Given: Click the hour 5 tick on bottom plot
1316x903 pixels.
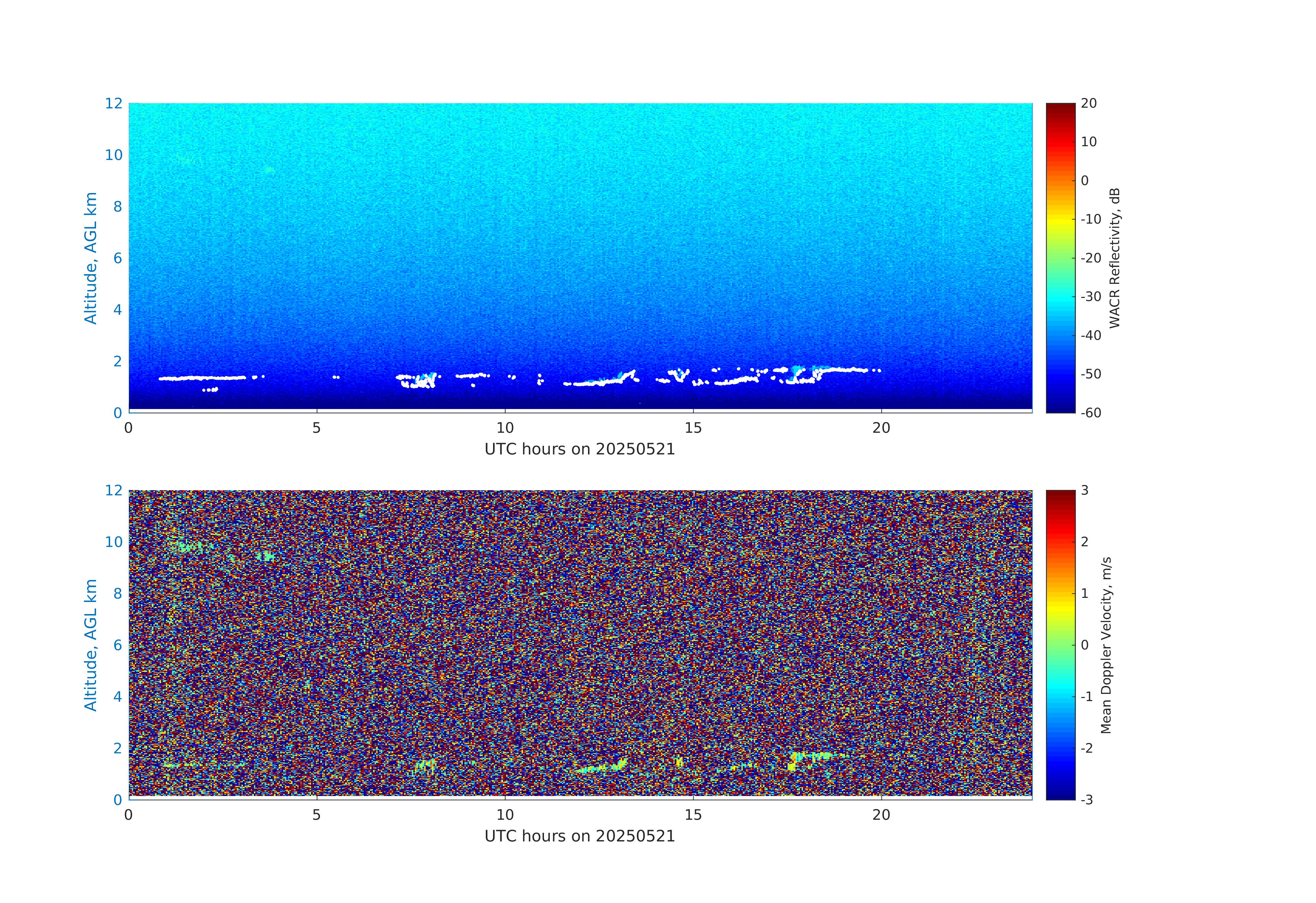Looking at the screenshot, I should (x=317, y=815).
